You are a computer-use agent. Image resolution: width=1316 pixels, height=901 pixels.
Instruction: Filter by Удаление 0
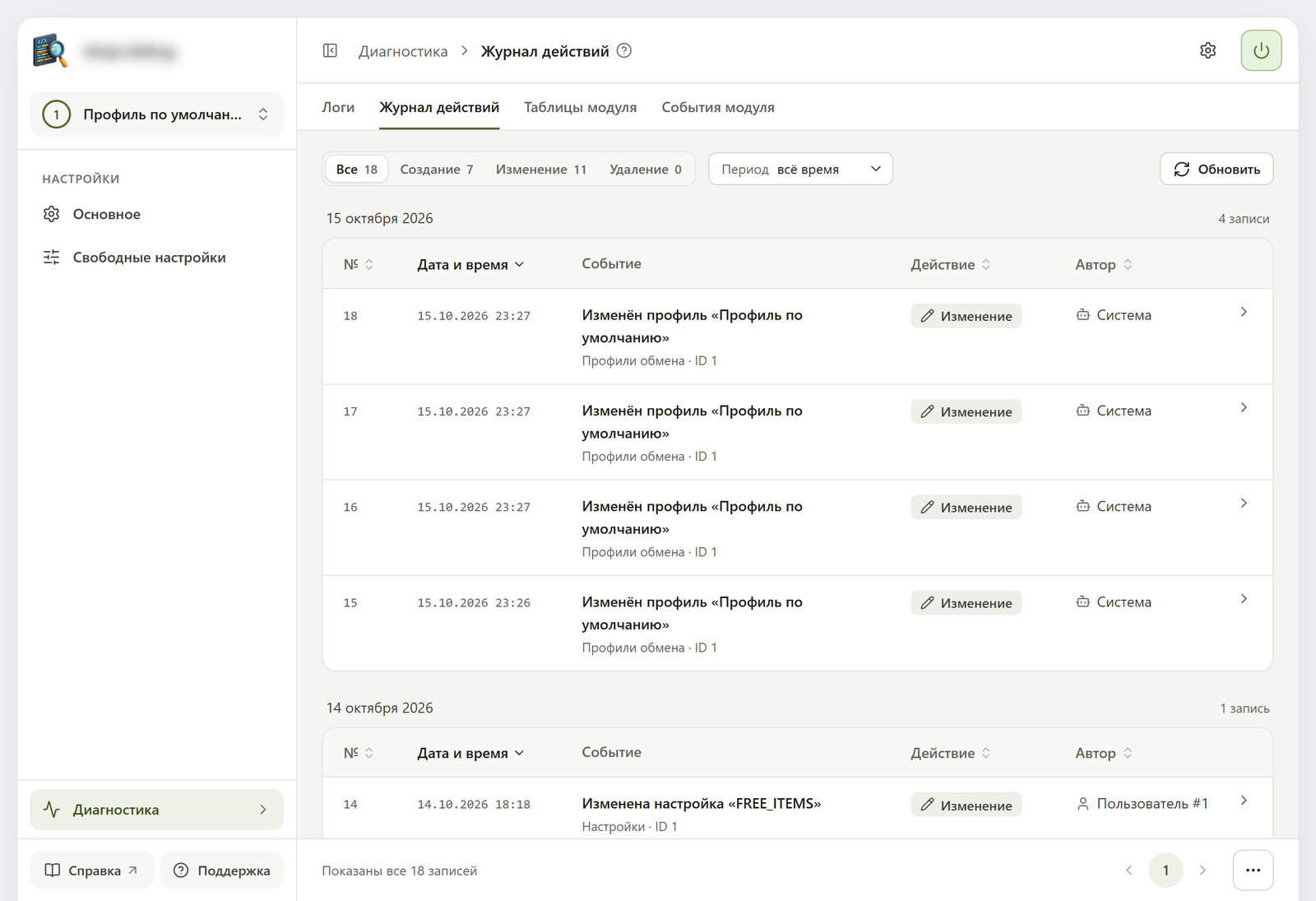[x=646, y=170]
